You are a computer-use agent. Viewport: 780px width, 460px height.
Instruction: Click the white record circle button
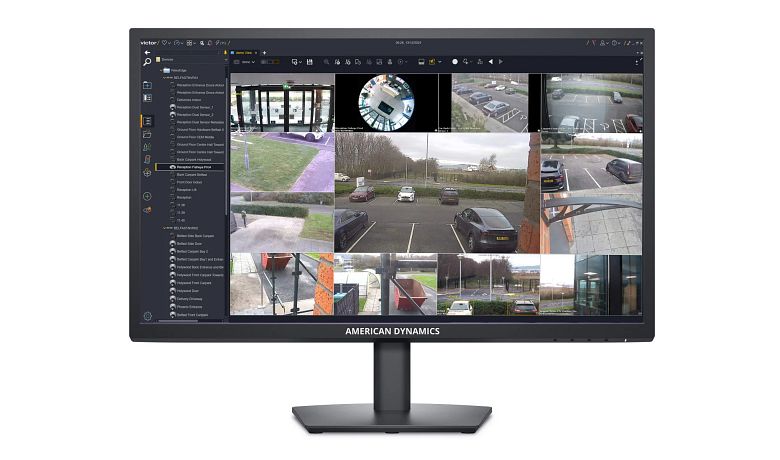(455, 62)
